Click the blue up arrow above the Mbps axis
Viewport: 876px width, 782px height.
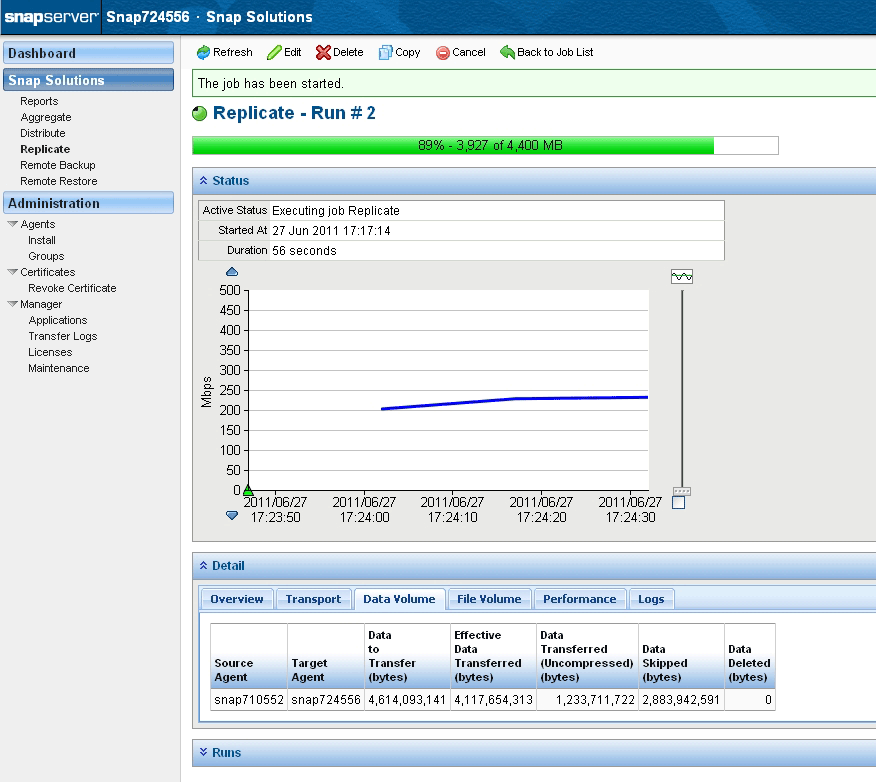click(232, 272)
